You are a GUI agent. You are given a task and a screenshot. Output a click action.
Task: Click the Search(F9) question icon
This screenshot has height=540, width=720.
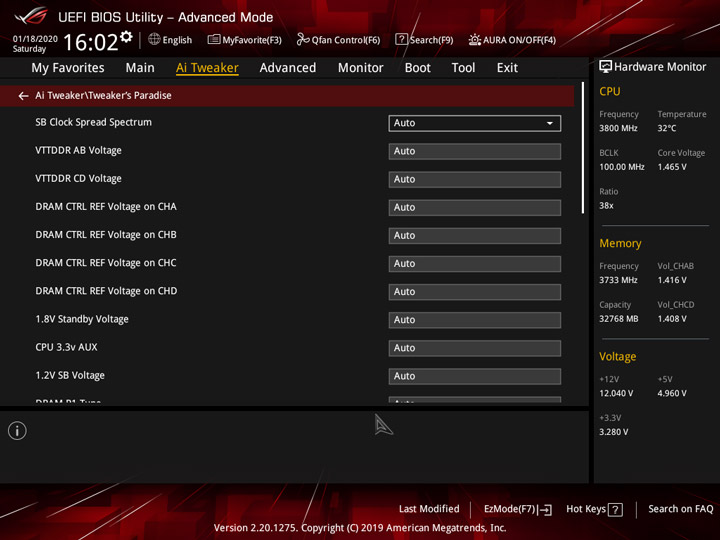(401, 39)
